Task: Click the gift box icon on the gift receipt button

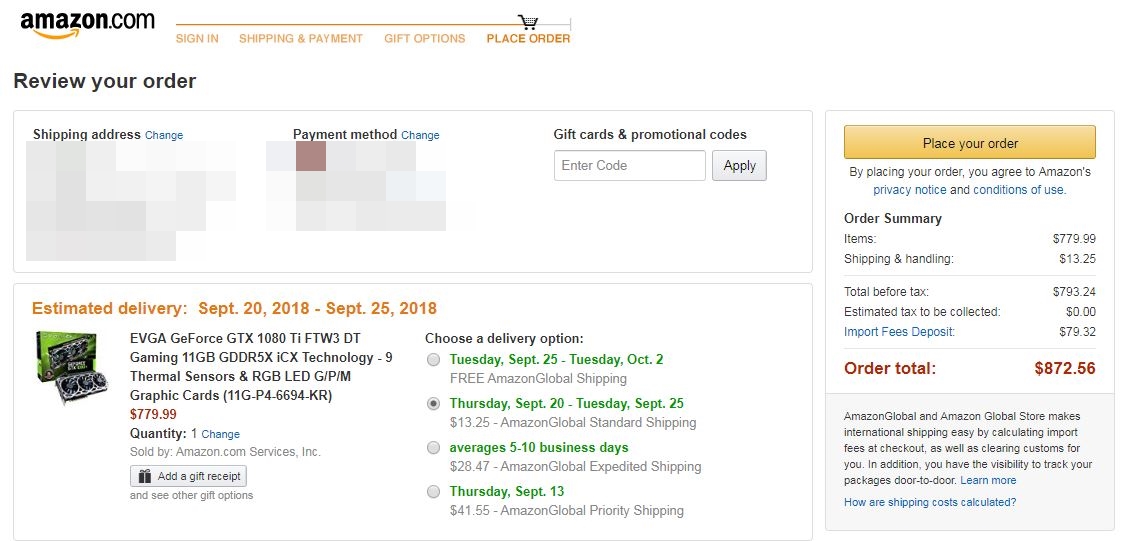Action: tap(145, 476)
